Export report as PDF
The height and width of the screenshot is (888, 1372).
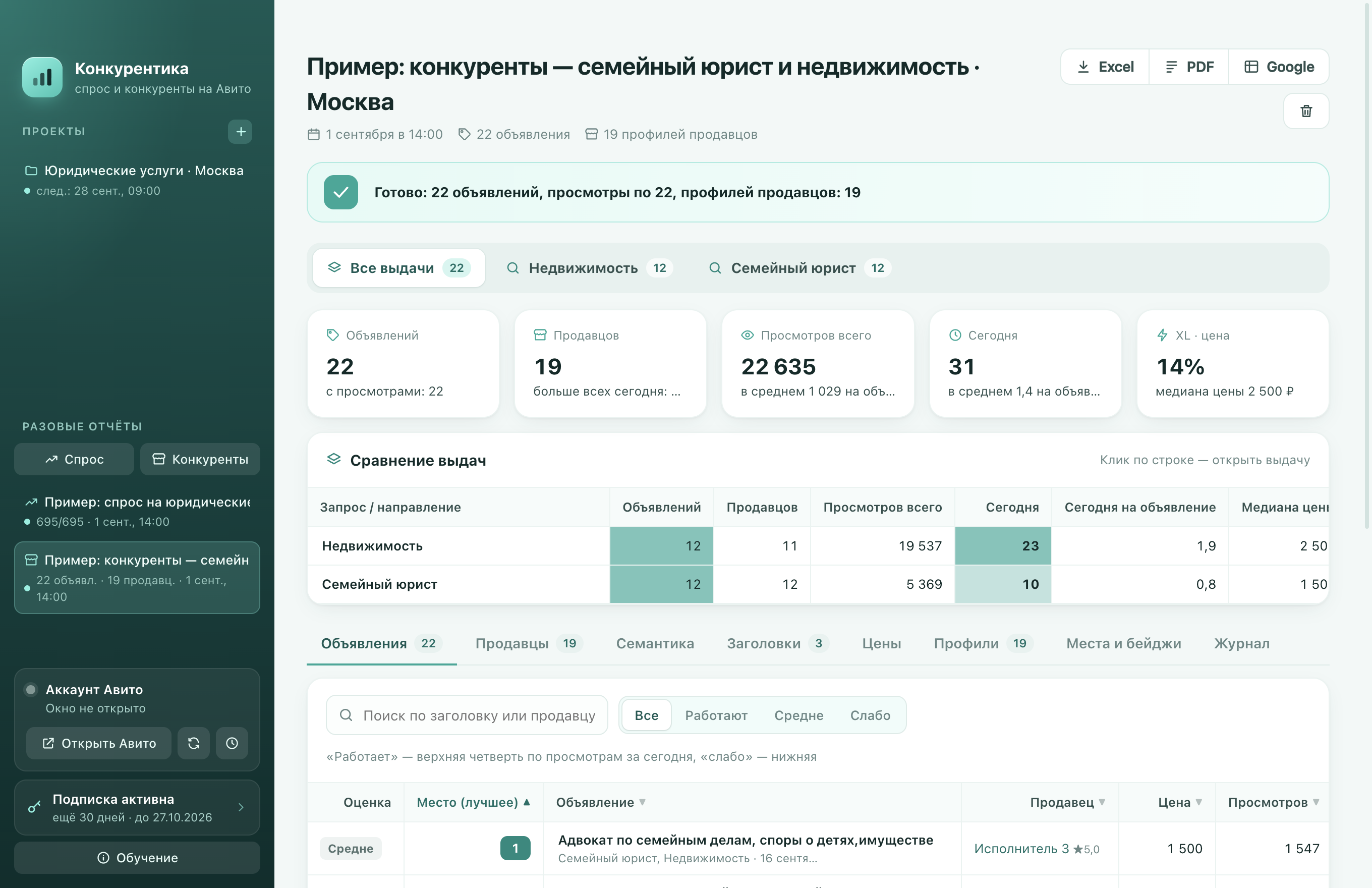coord(1189,67)
